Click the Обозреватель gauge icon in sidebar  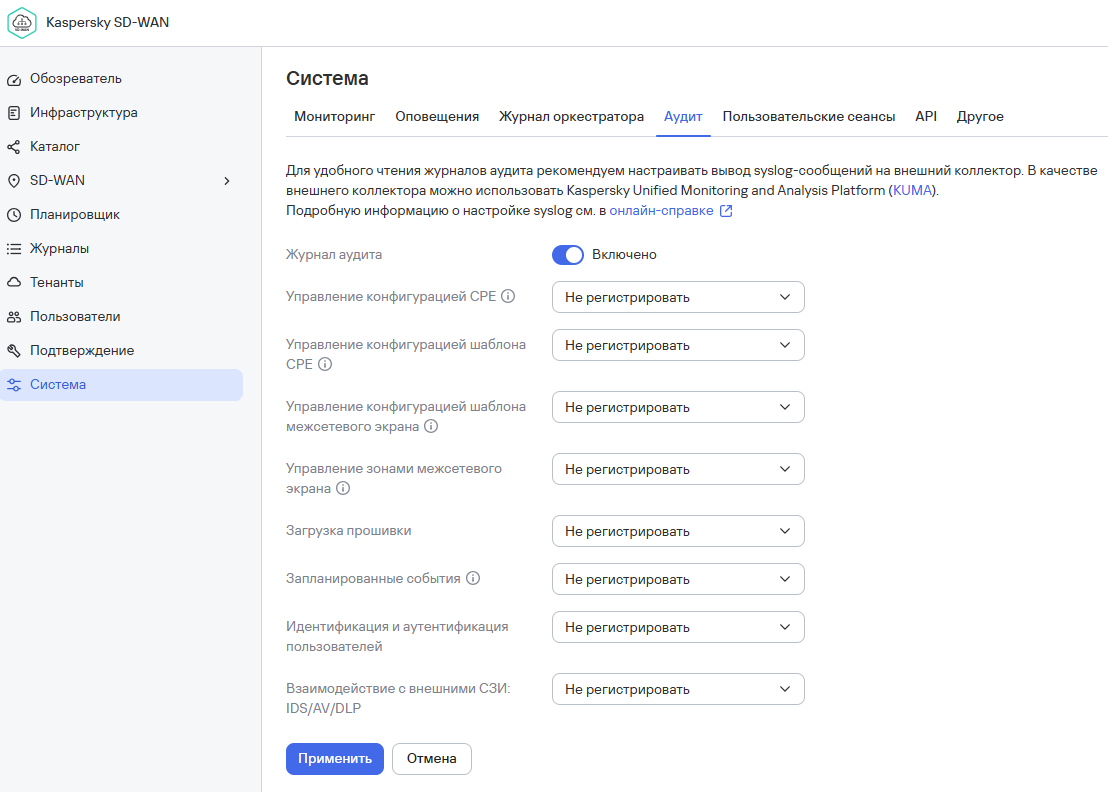click(x=14, y=80)
